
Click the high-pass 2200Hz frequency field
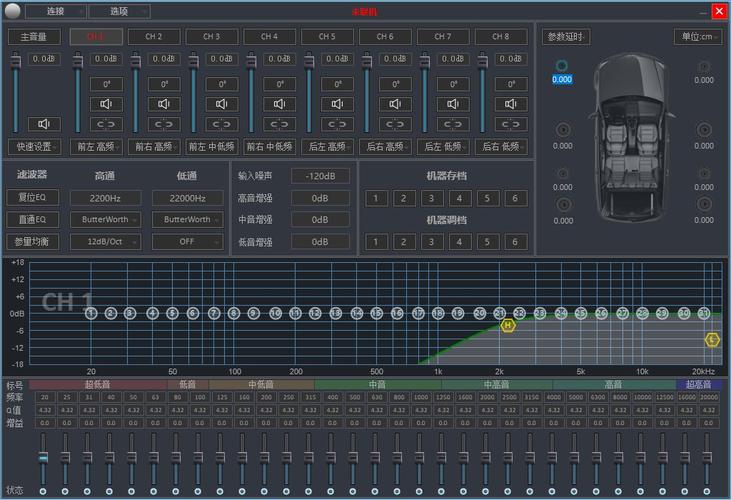coord(105,198)
